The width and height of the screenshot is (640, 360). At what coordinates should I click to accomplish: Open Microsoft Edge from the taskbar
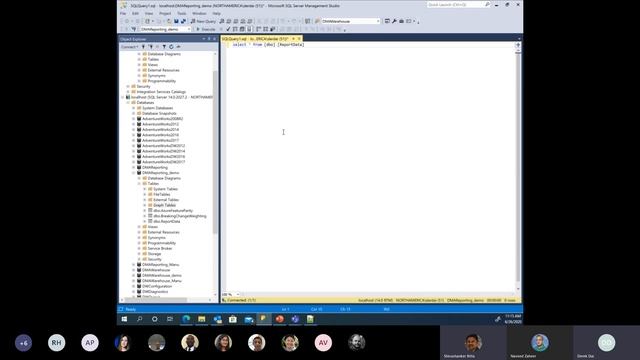186,319
